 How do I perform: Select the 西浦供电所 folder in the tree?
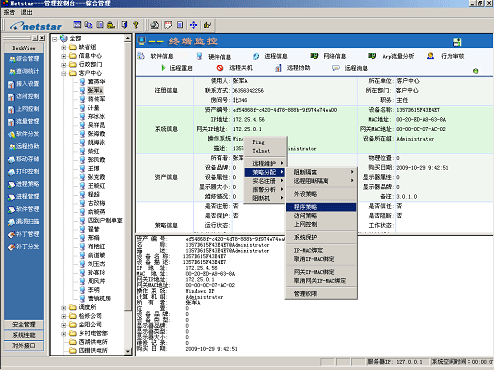(93, 342)
